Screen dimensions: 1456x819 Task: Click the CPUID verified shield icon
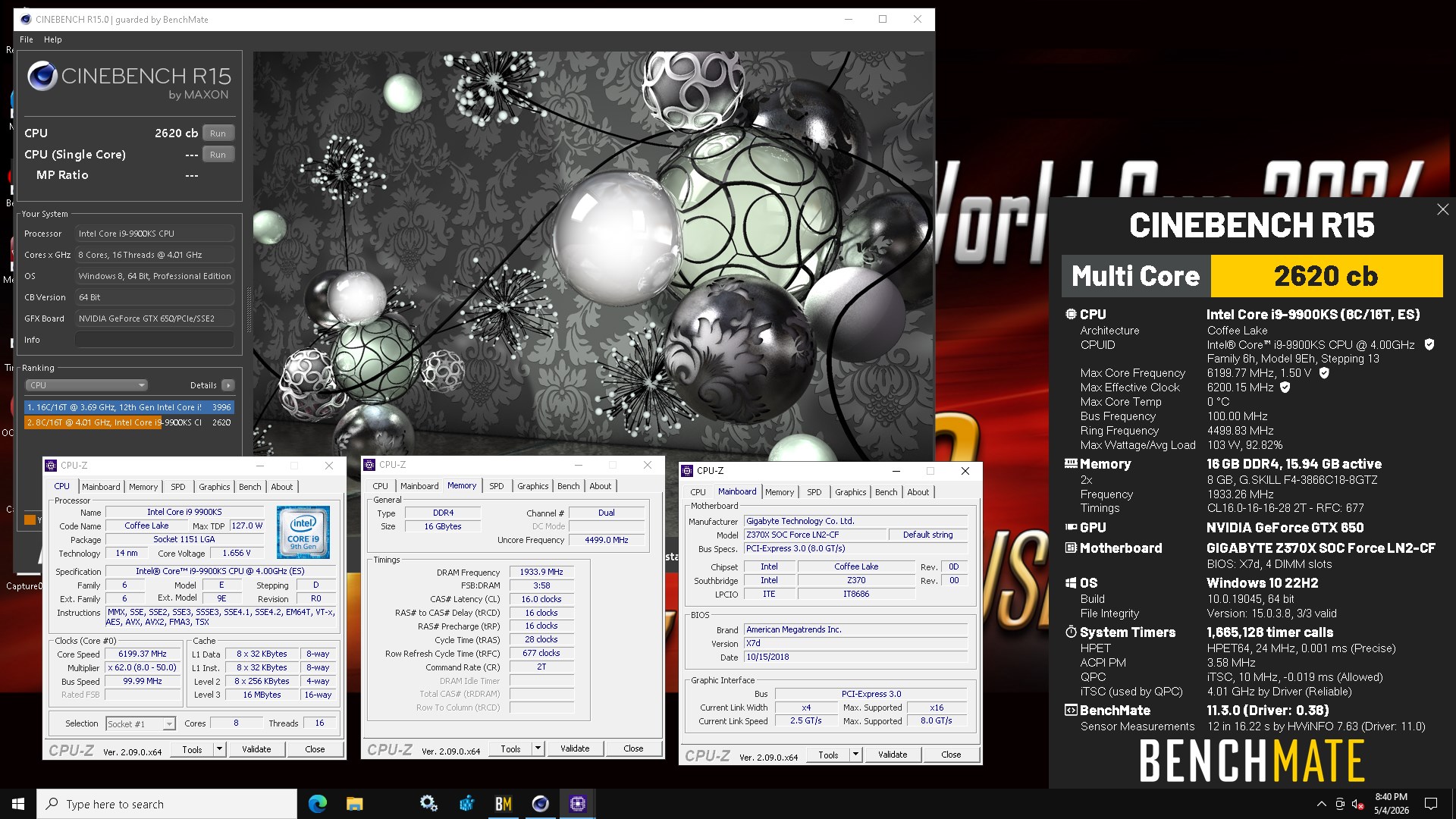(1429, 344)
